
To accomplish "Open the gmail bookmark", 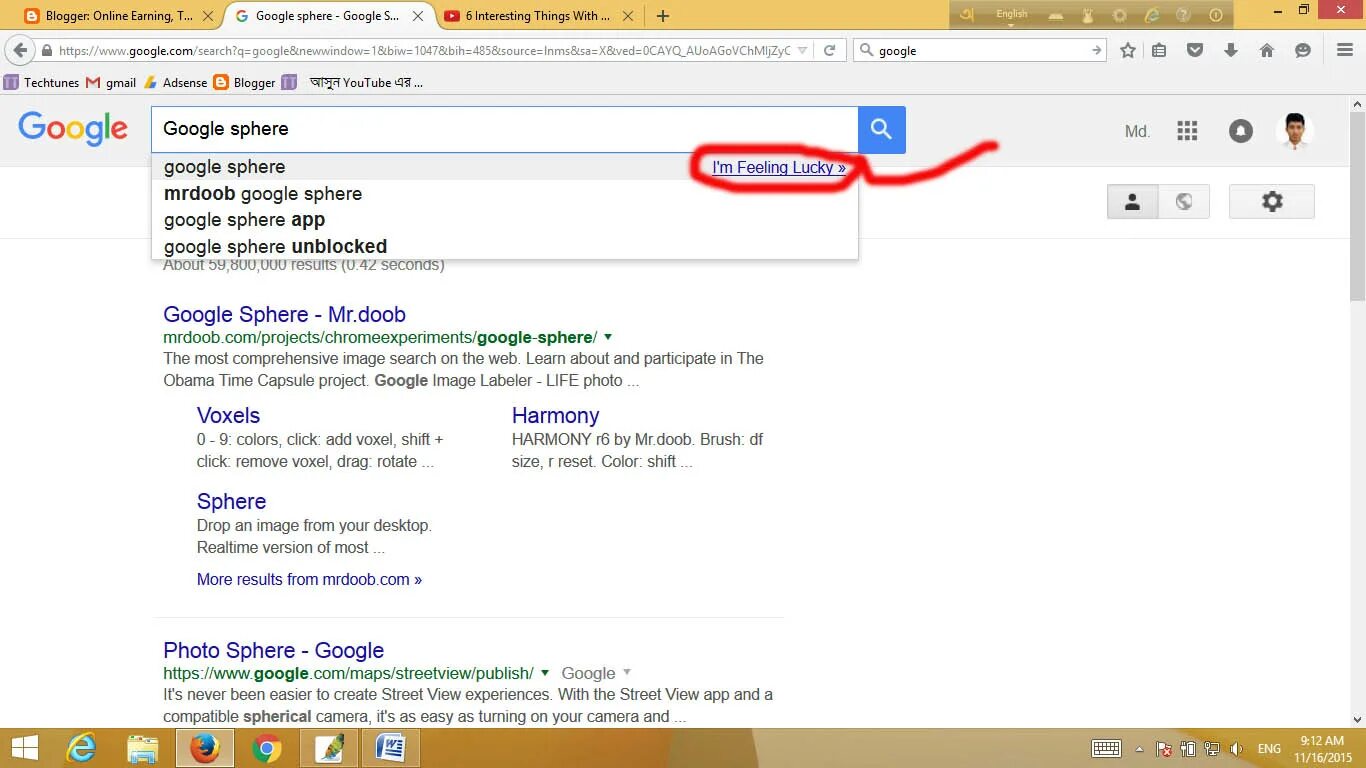I will pyautogui.click(x=111, y=83).
